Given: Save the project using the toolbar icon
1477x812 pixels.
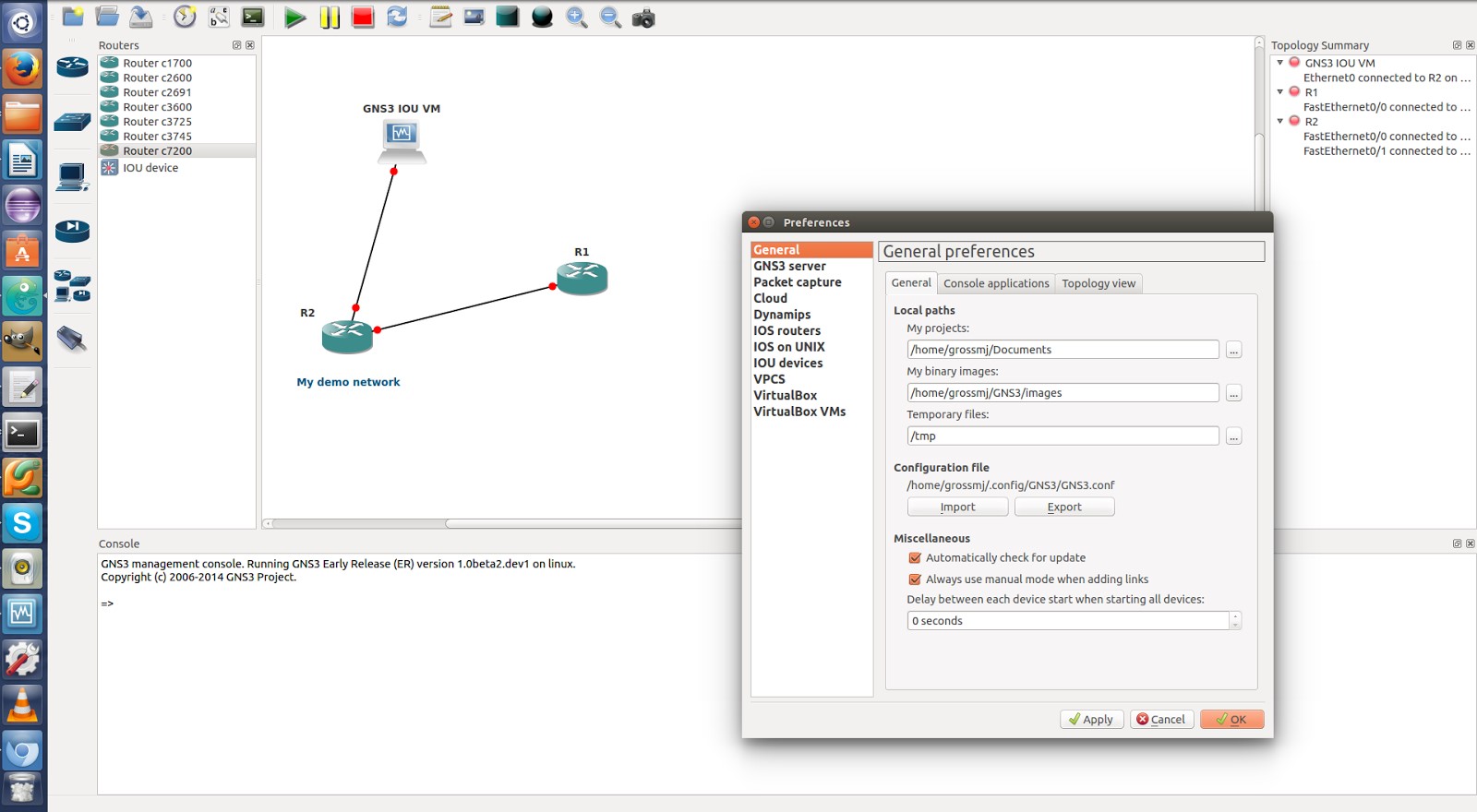Looking at the screenshot, I should [141, 17].
